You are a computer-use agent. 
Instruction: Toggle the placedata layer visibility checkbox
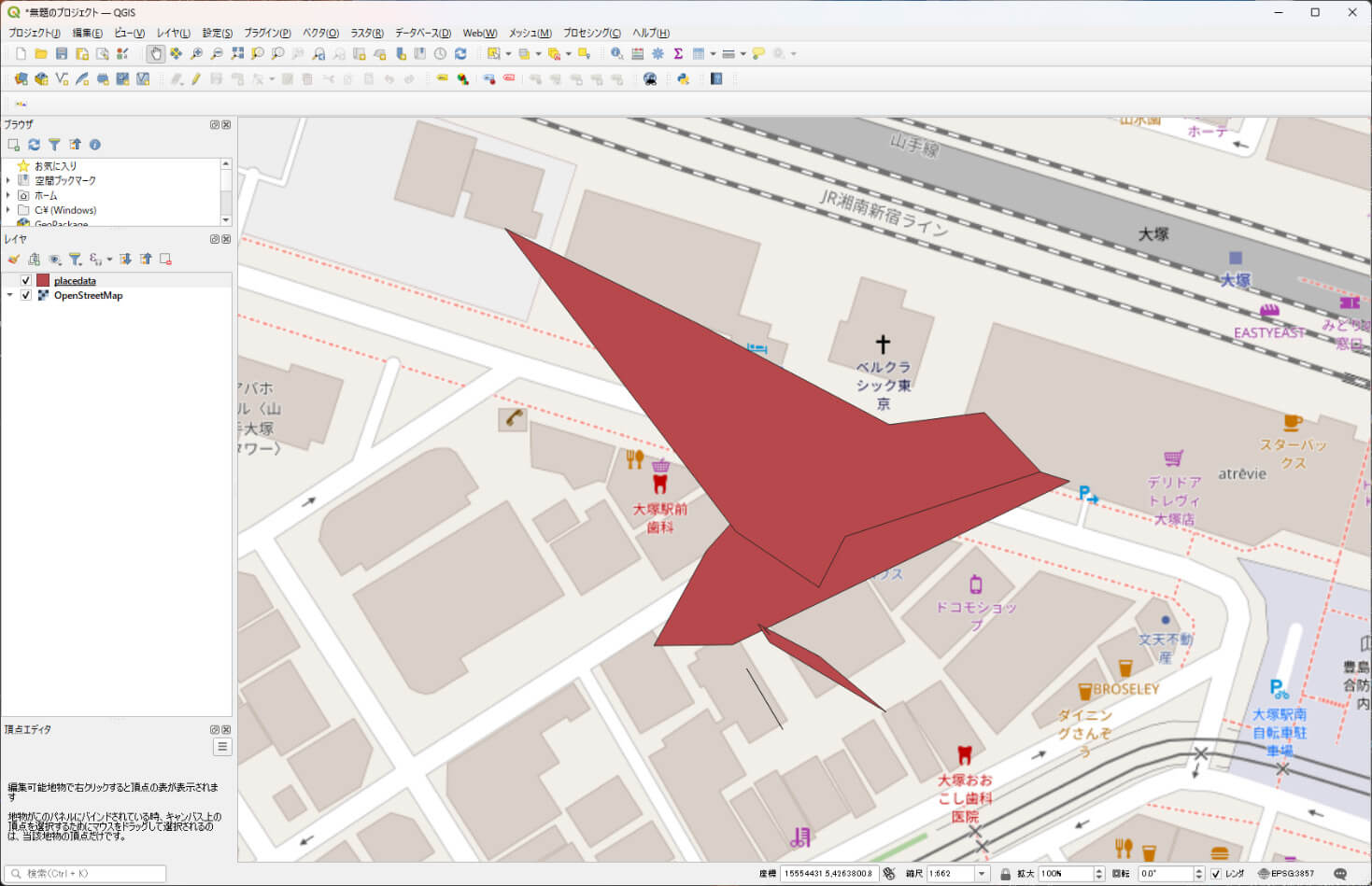26,280
